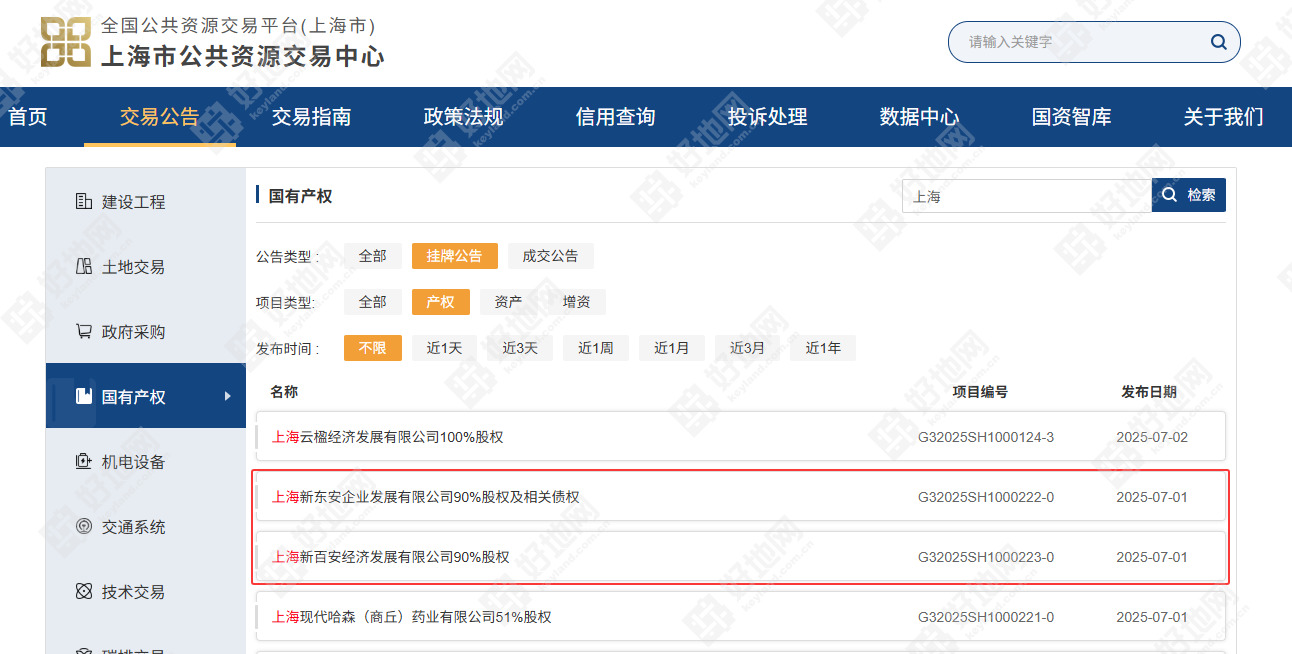Open 上海现代哈森（商丘）药业有限公司51%股权 listing
The height and width of the screenshot is (654, 1292).
point(412,617)
